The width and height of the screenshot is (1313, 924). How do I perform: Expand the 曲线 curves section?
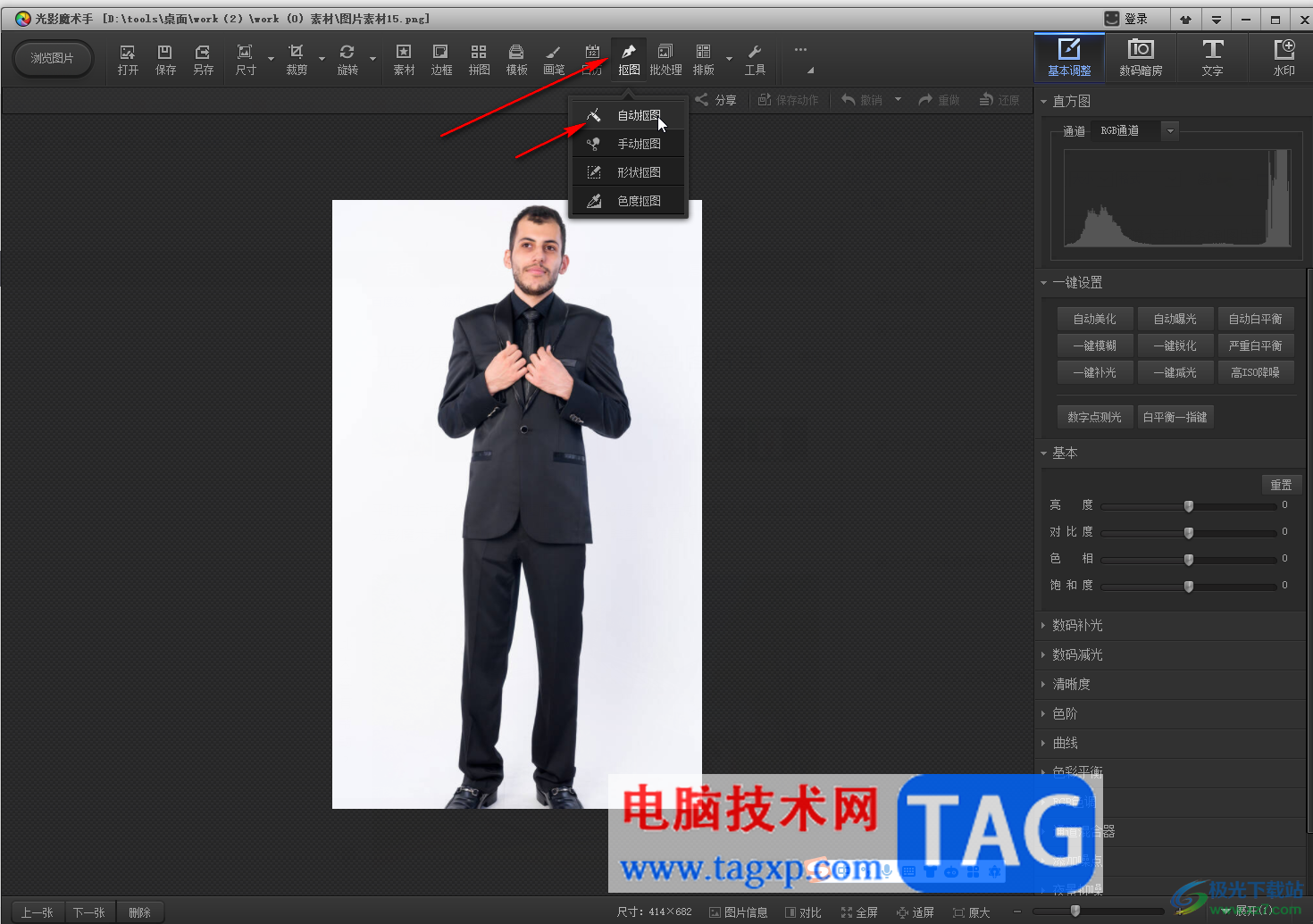(x=1065, y=743)
